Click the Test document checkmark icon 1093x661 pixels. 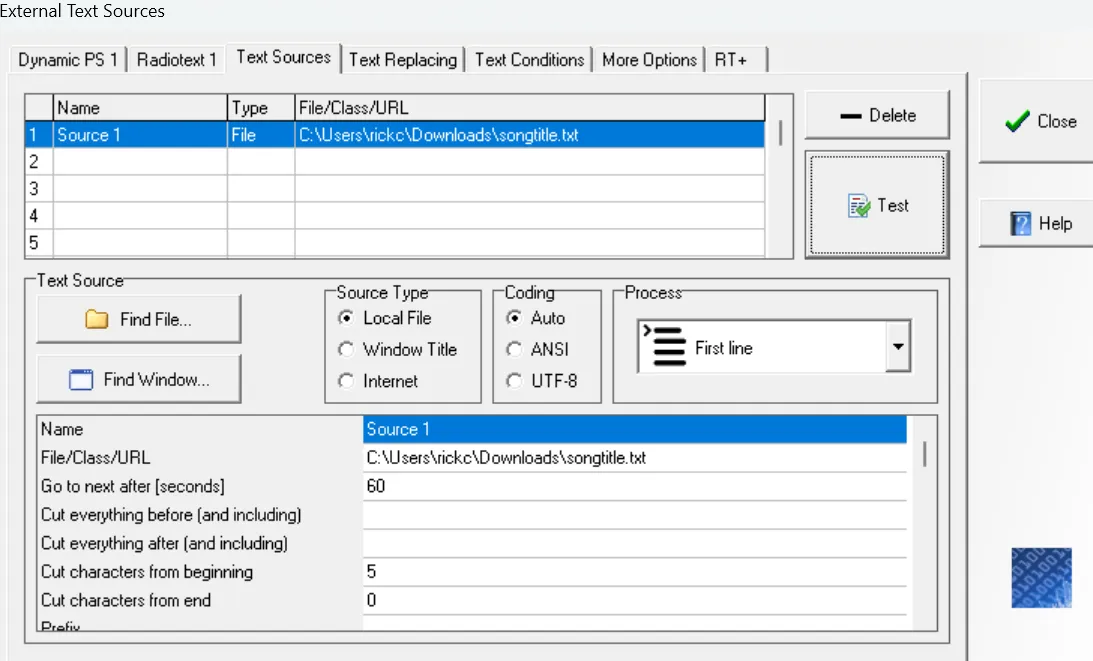point(858,206)
